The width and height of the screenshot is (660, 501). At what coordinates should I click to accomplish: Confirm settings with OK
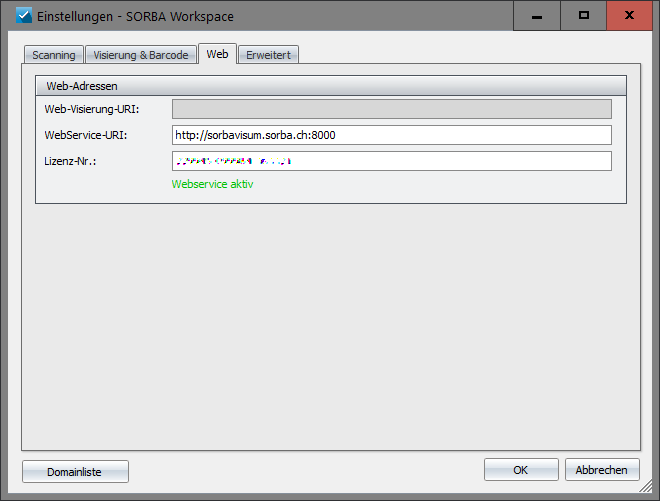coord(521,470)
